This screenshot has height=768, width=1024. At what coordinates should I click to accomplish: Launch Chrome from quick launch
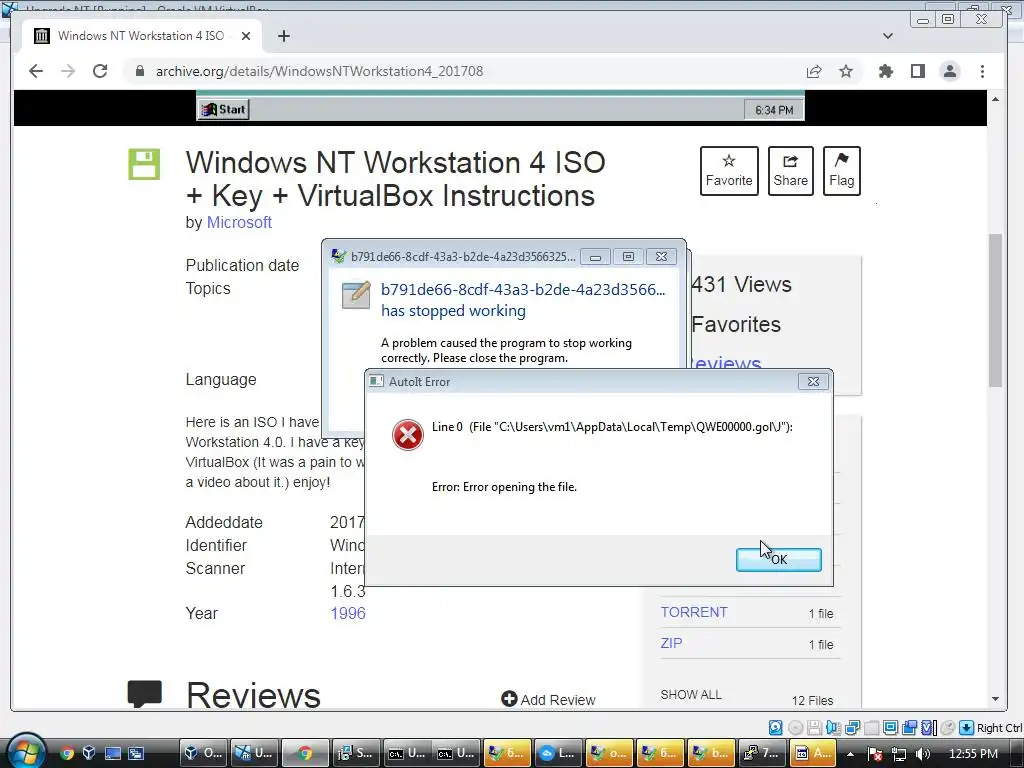coord(67,753)
